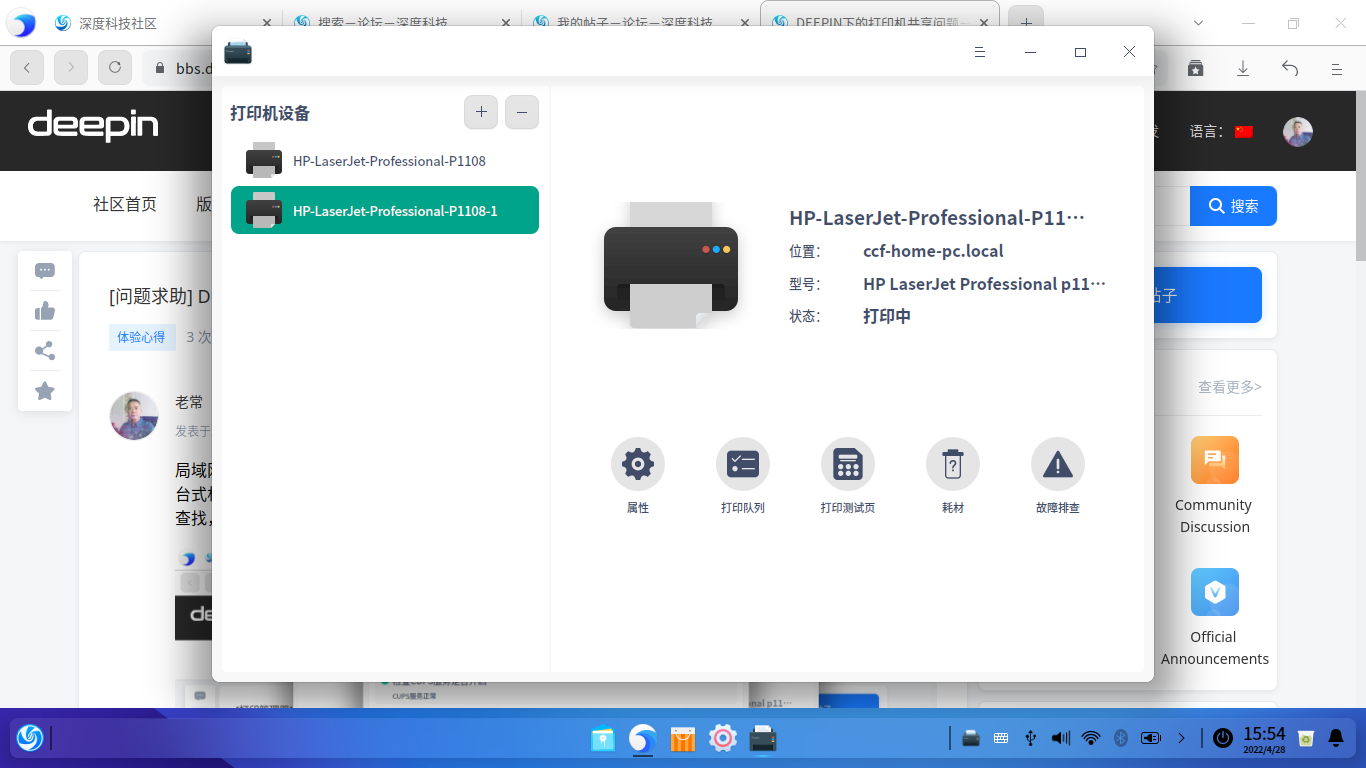1366x768 pixels.
Task: Click the blue 搜索 search button
Action: [x=1233, y=206]
